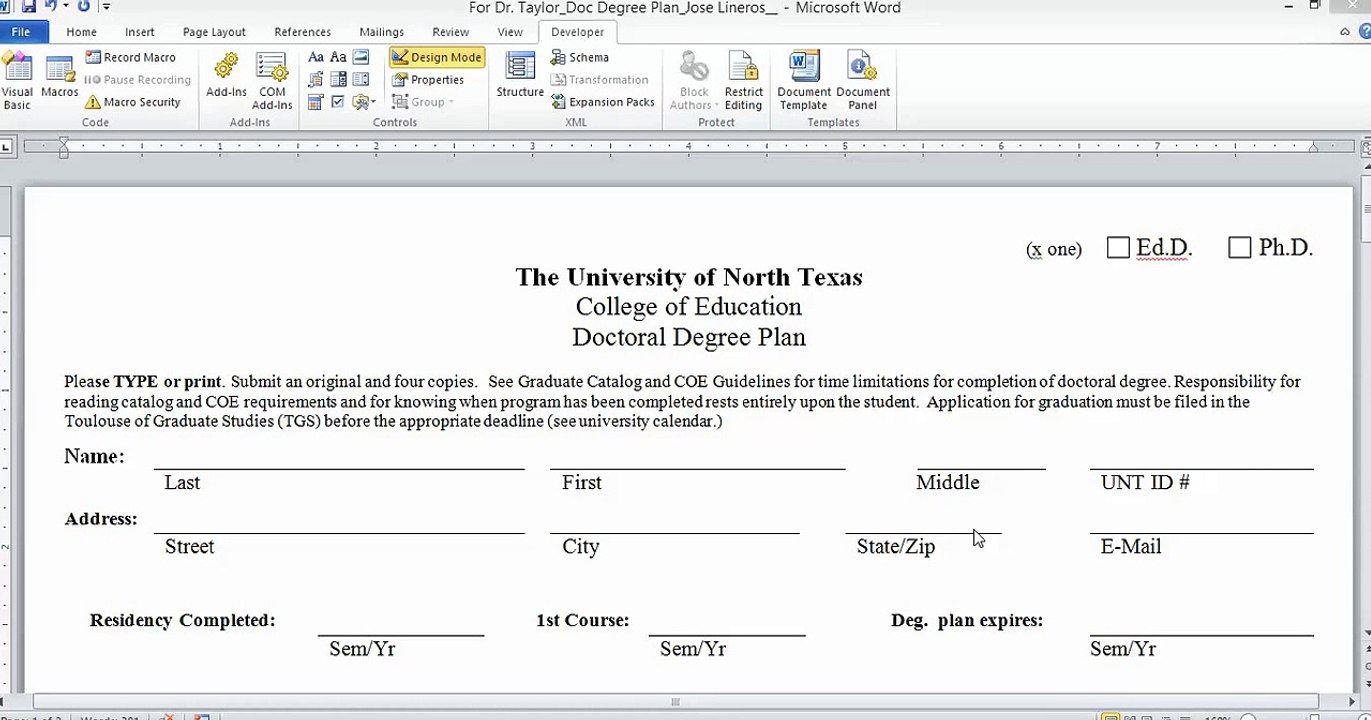Start Record Macro
The height and width of the screenshot is (720, 1371).
click(130, 57)
